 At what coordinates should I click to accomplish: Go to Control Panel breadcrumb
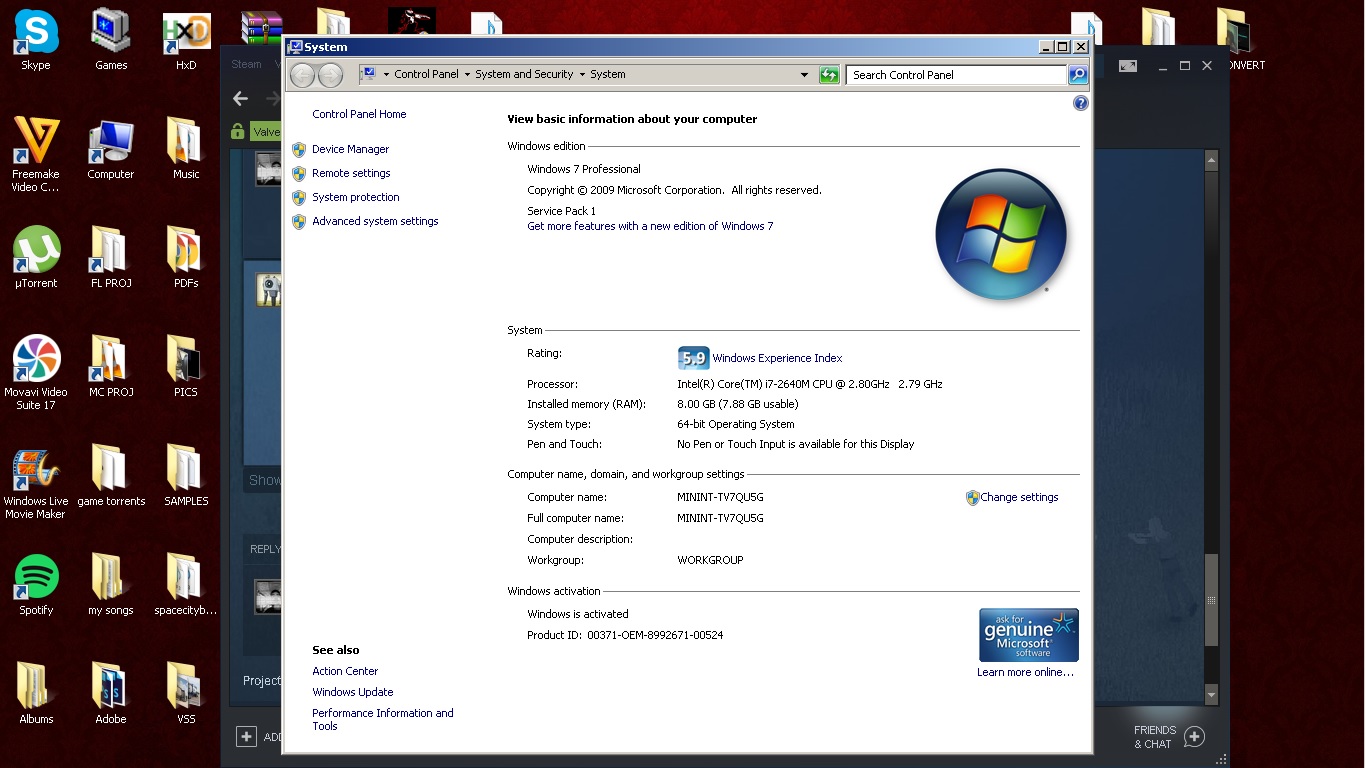(426, 75)
